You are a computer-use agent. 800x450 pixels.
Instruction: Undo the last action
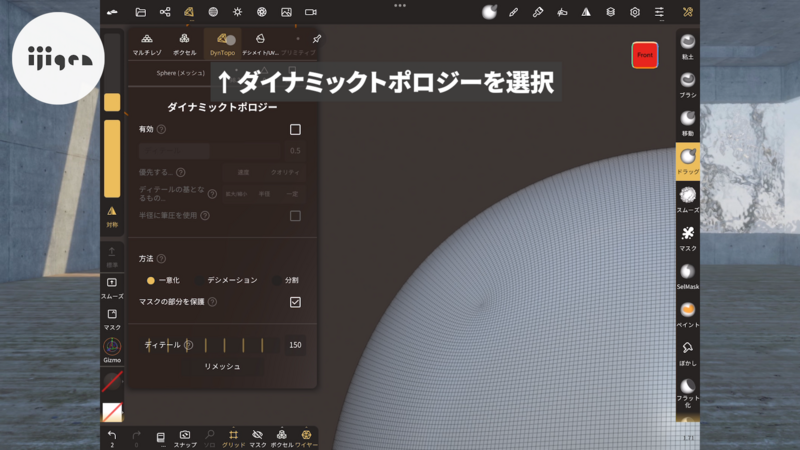coord(112,438)
